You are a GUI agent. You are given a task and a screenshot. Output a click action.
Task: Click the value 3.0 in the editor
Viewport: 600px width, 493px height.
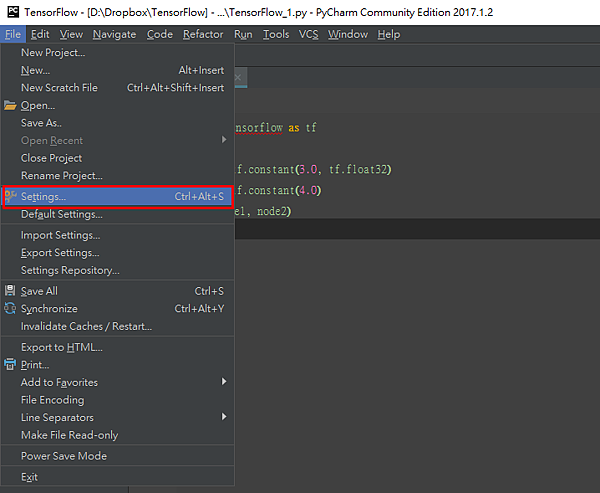[308, 169]
